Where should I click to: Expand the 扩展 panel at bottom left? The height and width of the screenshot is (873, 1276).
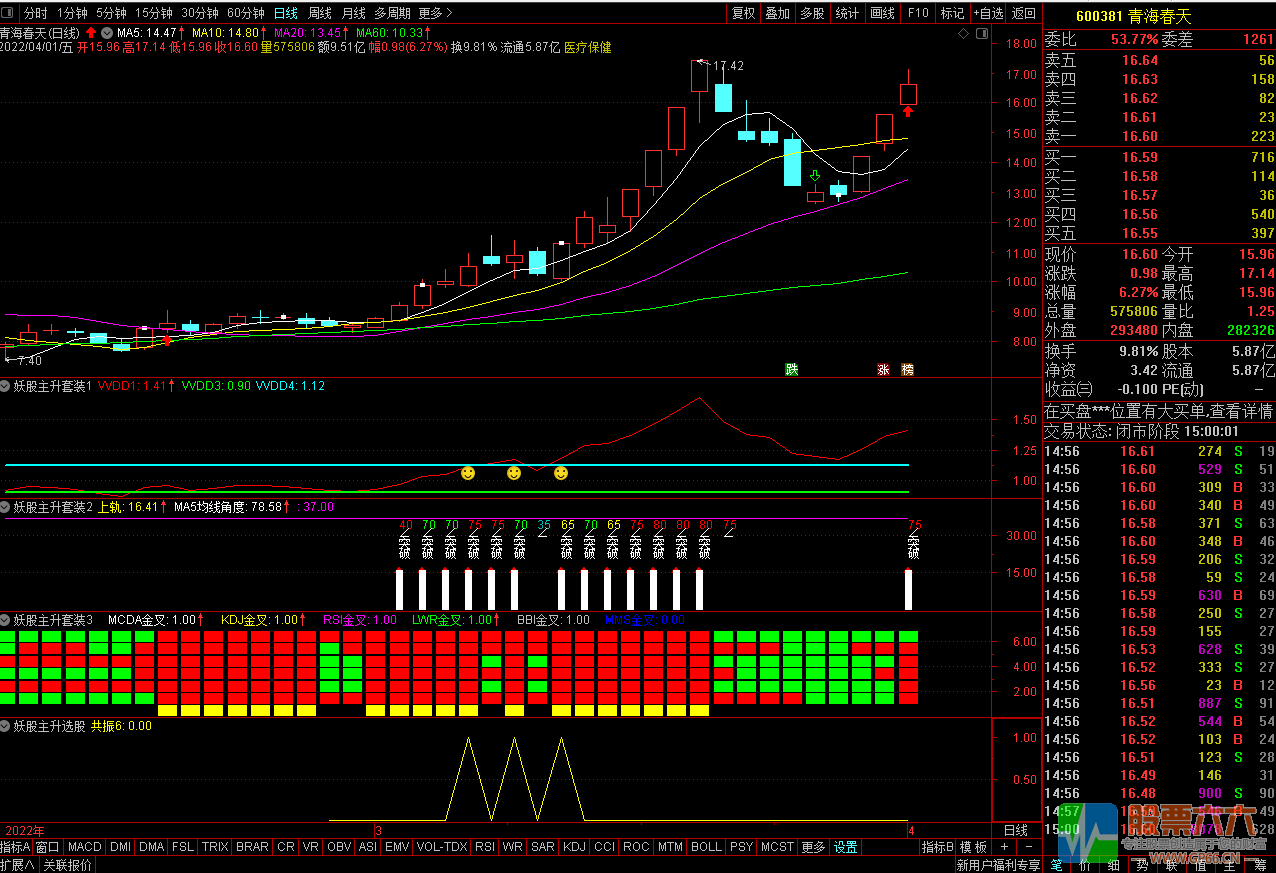point(18,865)
